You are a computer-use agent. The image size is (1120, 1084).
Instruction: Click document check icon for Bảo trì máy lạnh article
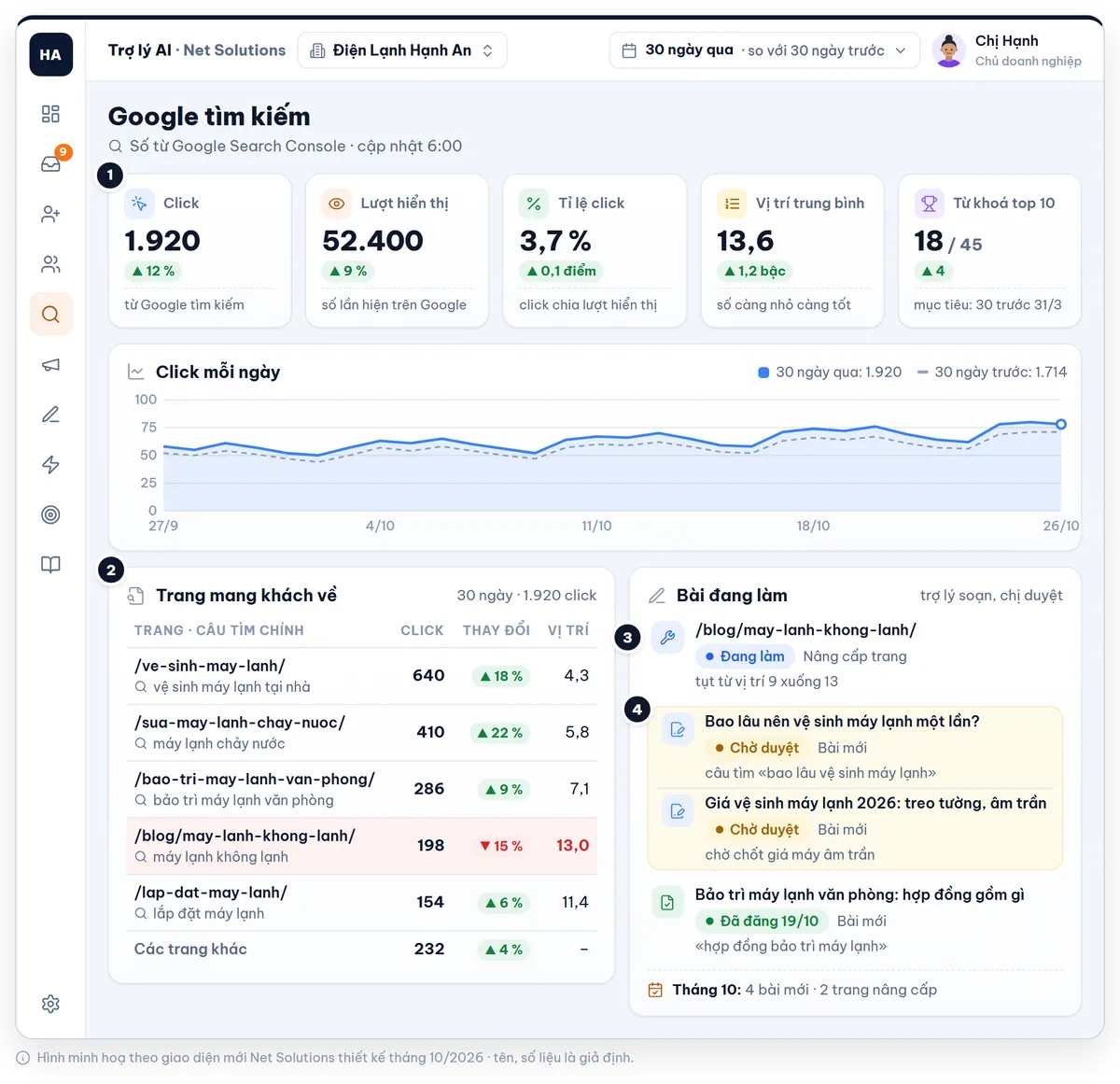[x=667, y=902]
